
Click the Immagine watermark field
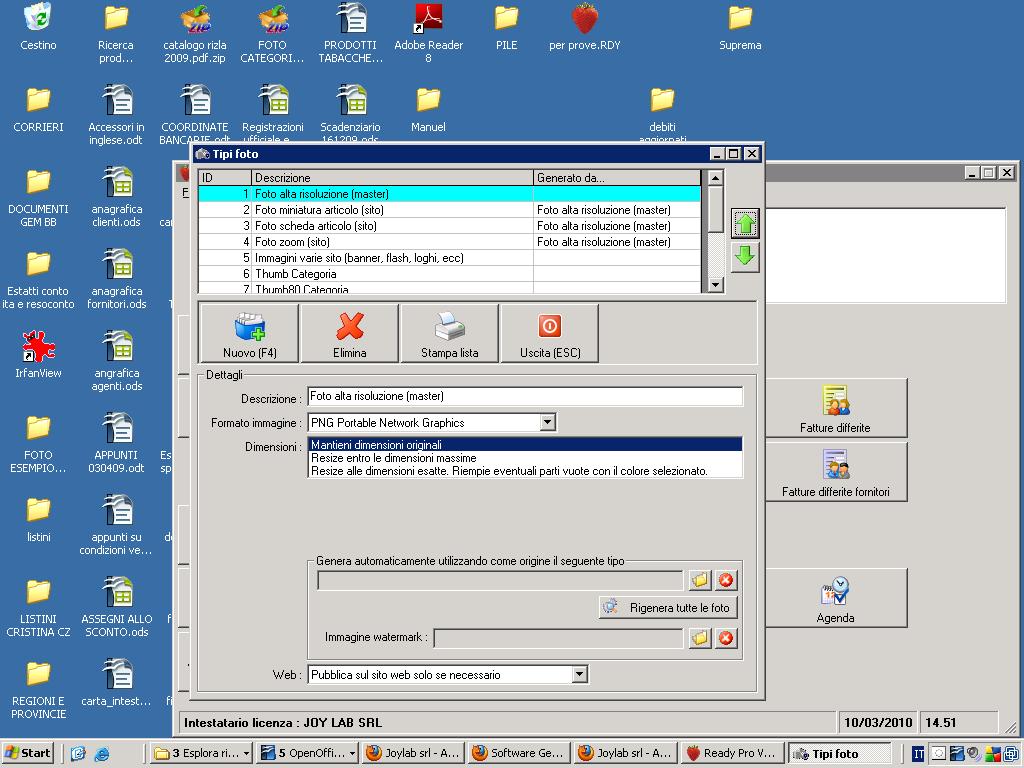click(x=558, y=638)
